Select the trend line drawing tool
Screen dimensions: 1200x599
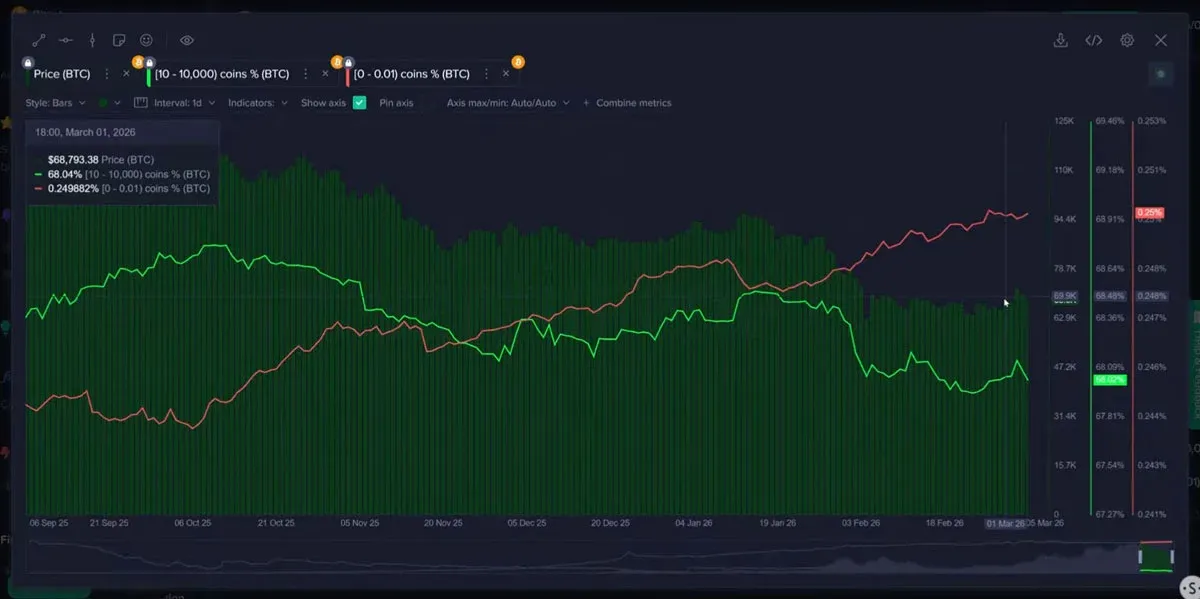point(38,40)
